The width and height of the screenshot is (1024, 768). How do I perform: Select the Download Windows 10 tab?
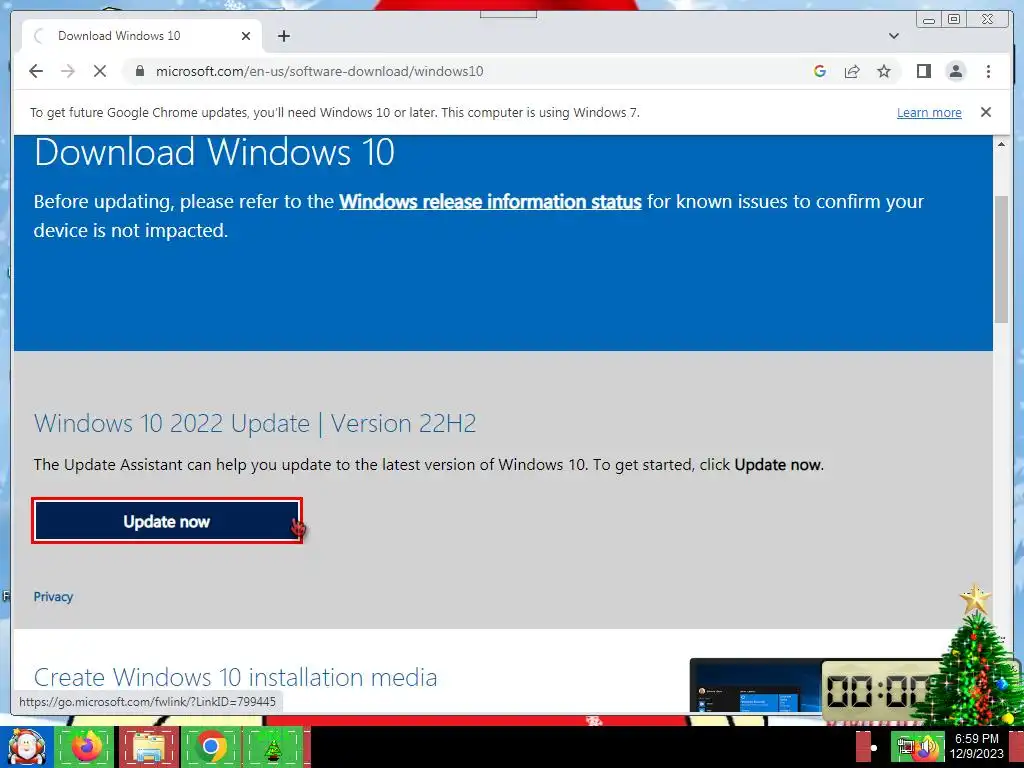(142, 36)
